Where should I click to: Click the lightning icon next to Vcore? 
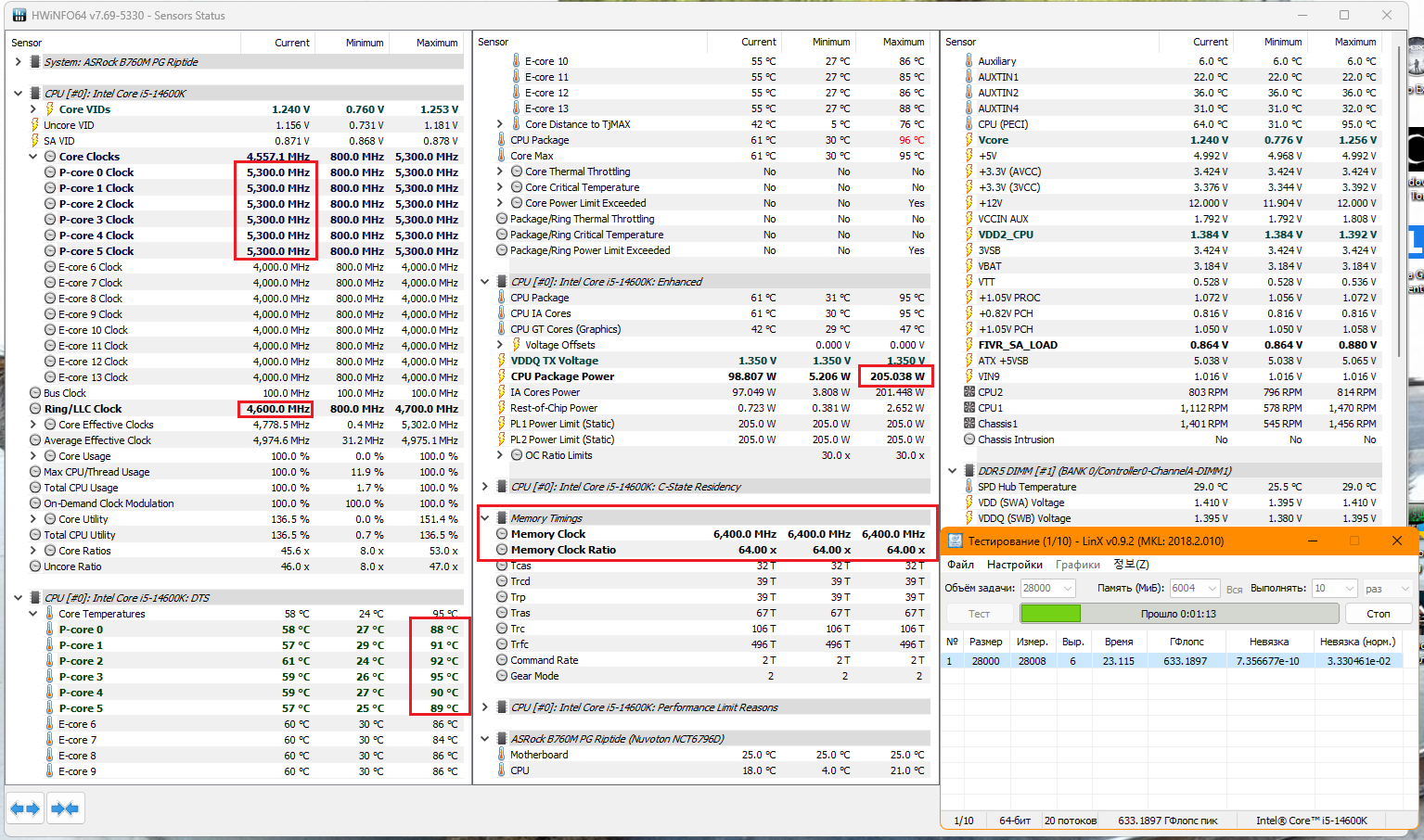coord(969,140)
